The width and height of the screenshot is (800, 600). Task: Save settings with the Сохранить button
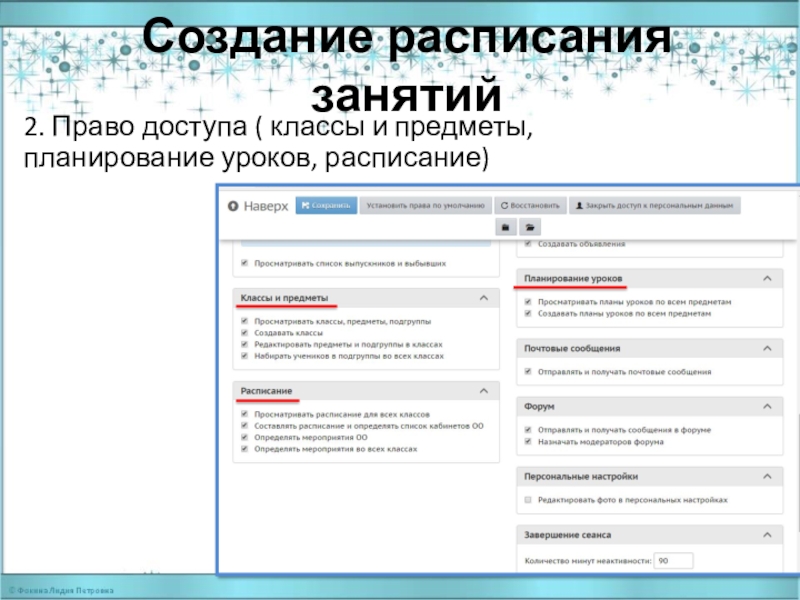(326, 206)
